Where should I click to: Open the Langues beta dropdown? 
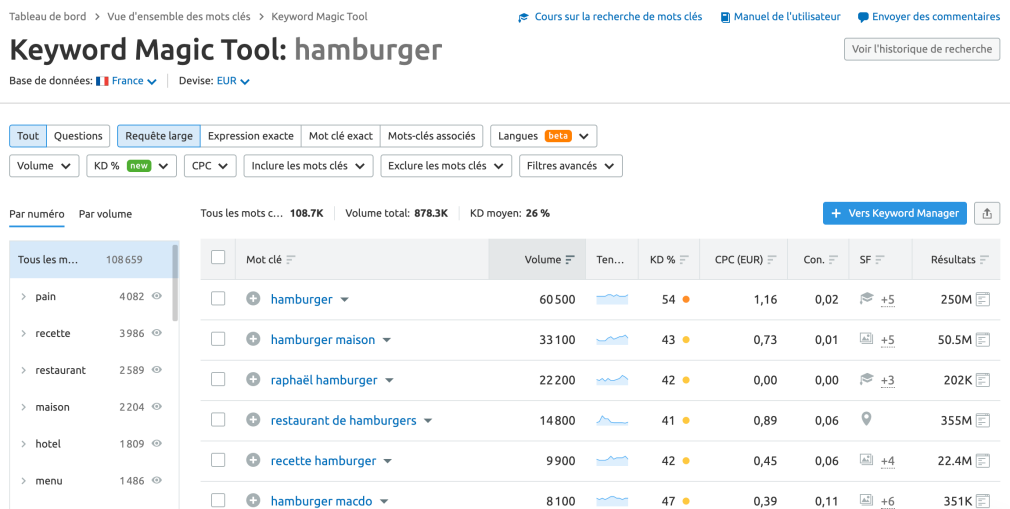tap(544, 136)
